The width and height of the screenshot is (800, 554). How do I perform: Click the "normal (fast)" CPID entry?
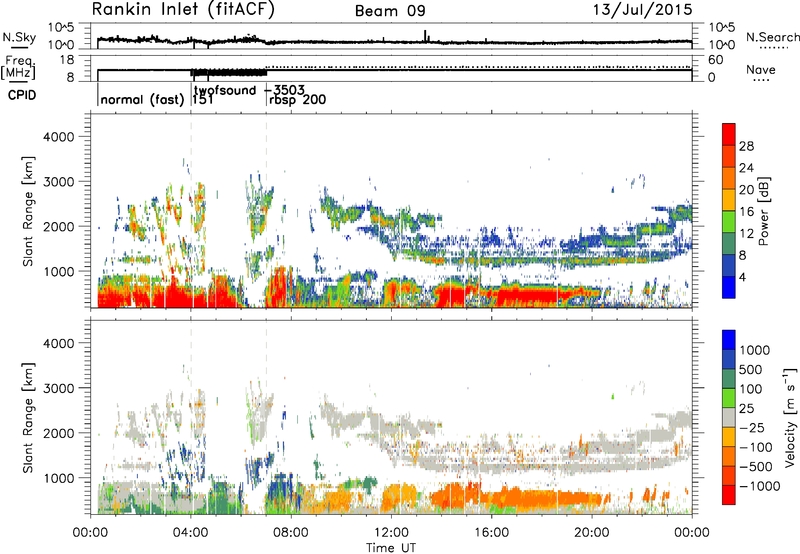tap(142, 99)
